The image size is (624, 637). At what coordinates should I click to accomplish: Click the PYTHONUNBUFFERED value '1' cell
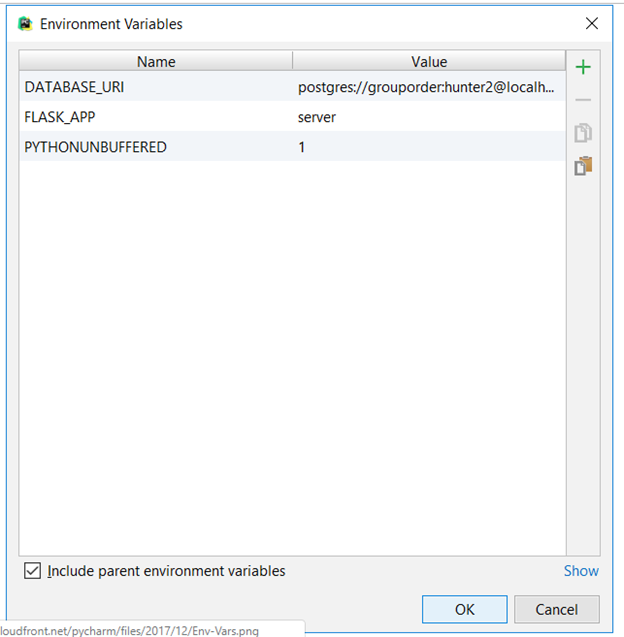(302, 147)
